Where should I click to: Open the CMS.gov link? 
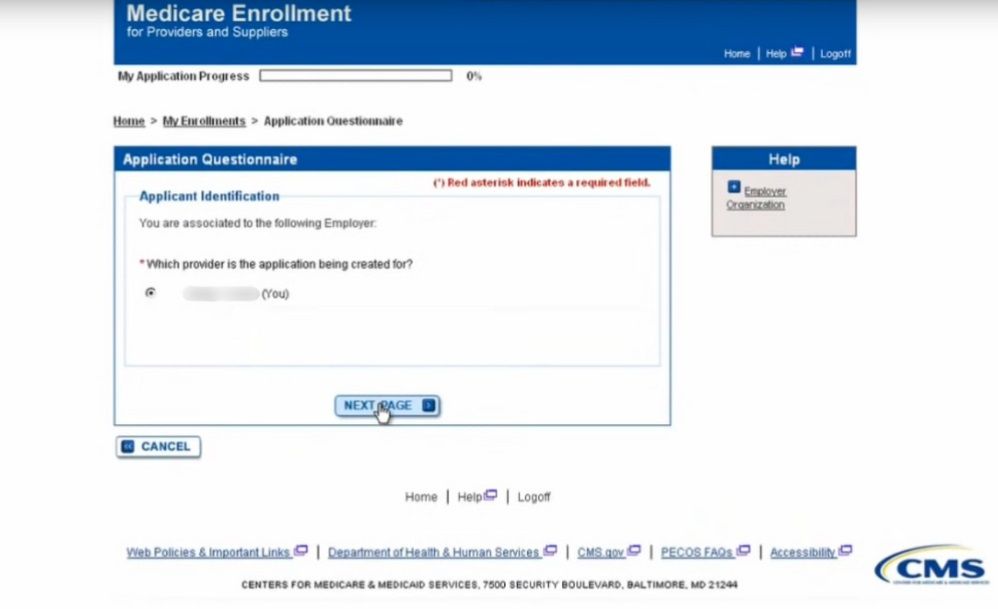click(x=600, y=552)
